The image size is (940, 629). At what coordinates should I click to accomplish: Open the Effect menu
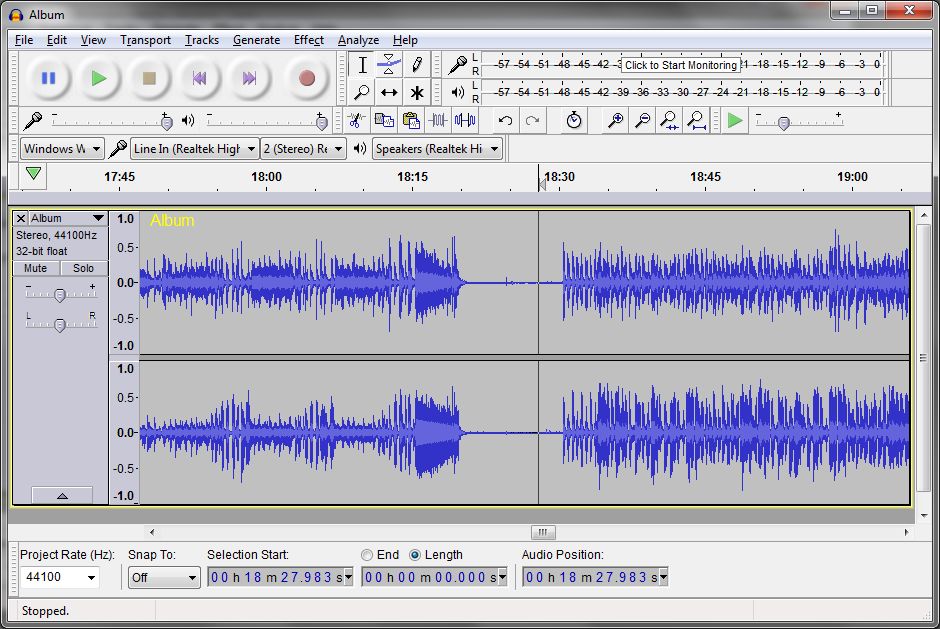[309, 40]
